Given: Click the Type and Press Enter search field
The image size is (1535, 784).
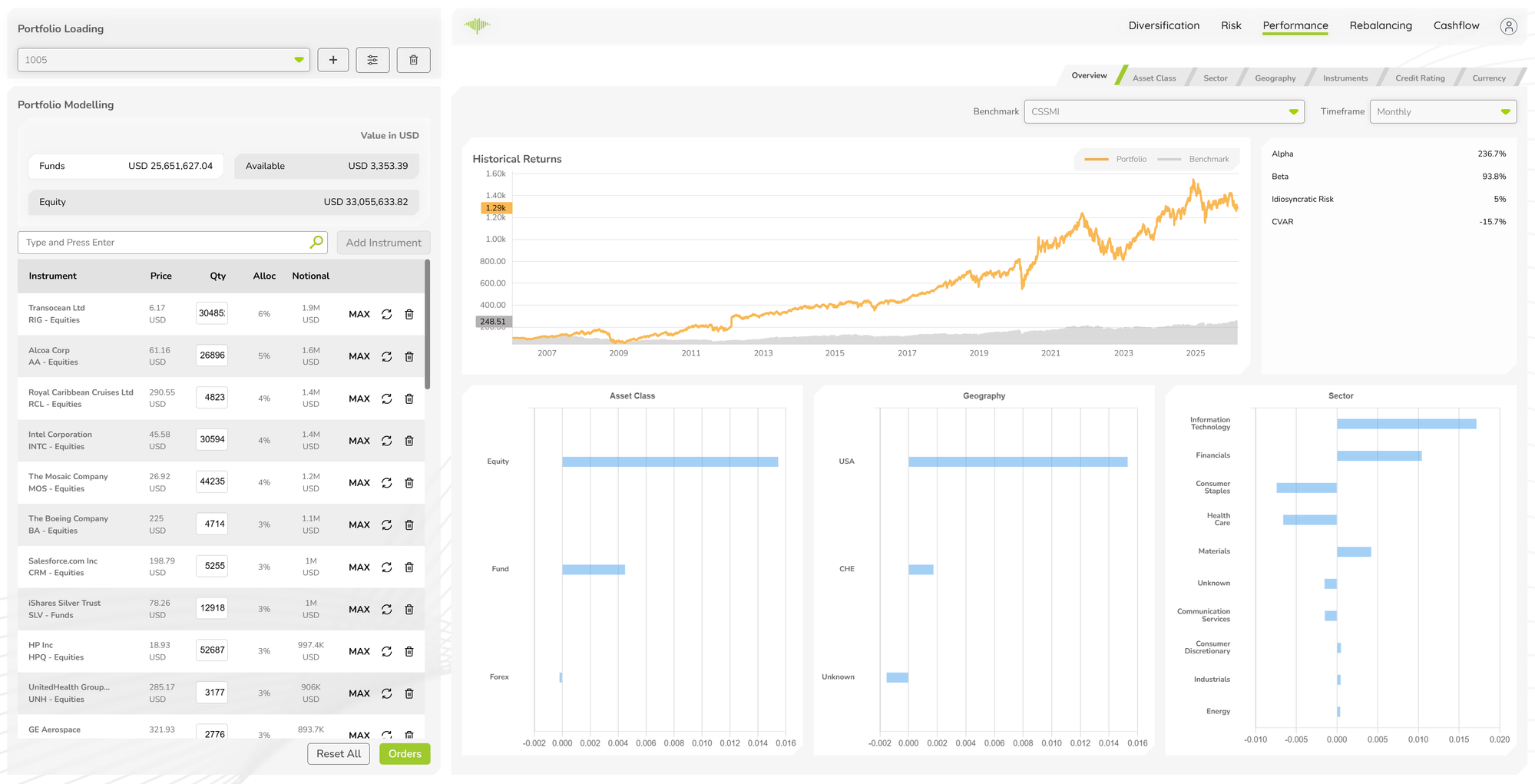Looking at the screenshot, I should [154, 242].
